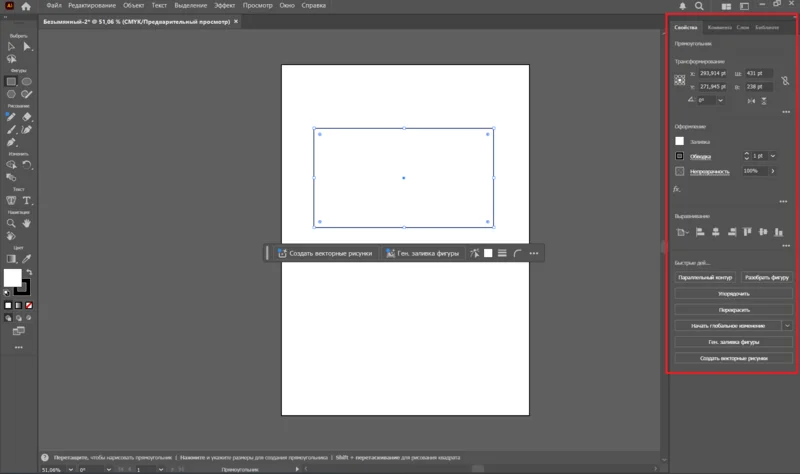Choose the Eyedropper tool

[28, 258]
